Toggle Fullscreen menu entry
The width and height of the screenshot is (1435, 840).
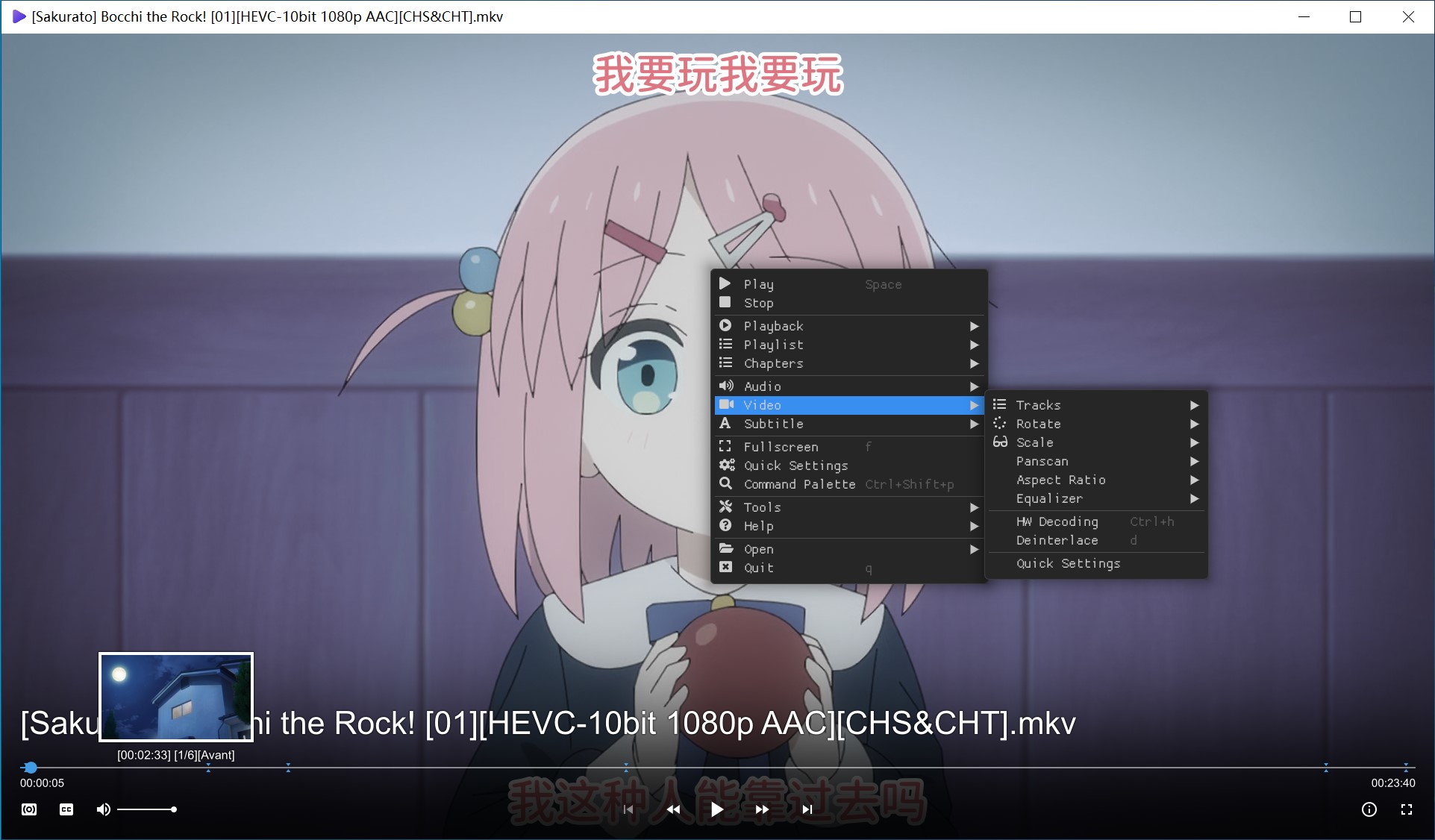[781, 447]
